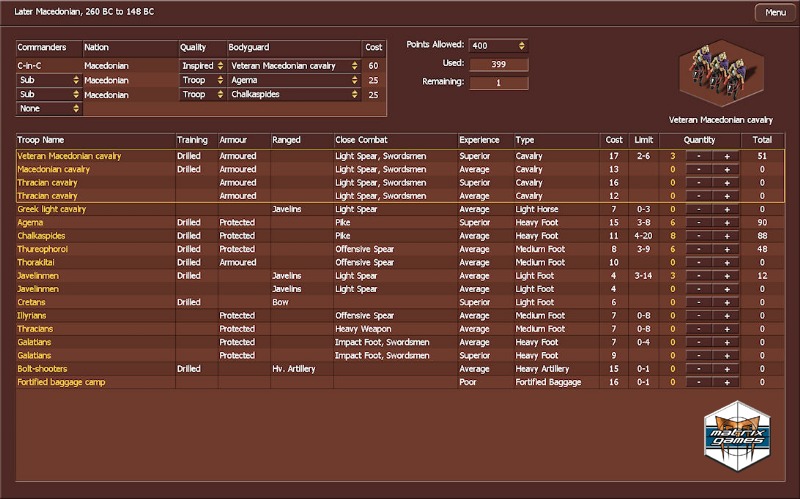Increase Cretans quantity with plus button
Image resolution: width=800 pixels, height=499 pixels.
(726, 302)
